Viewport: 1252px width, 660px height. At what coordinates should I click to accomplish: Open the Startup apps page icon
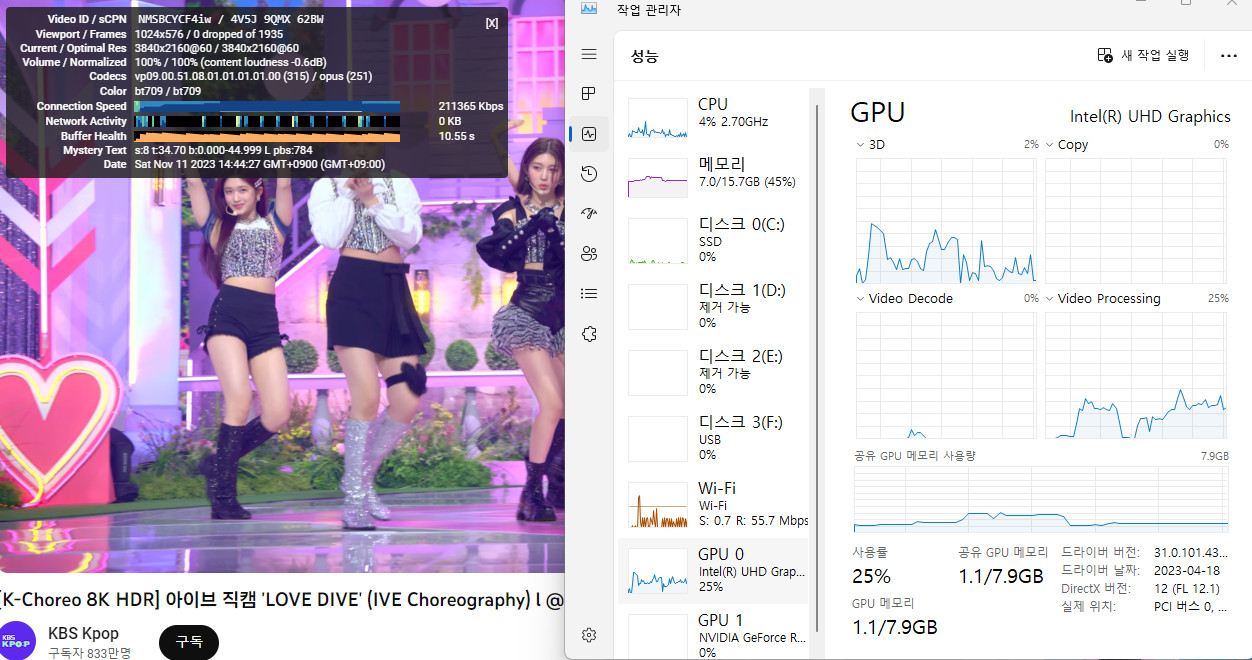(x=589, y=213)
